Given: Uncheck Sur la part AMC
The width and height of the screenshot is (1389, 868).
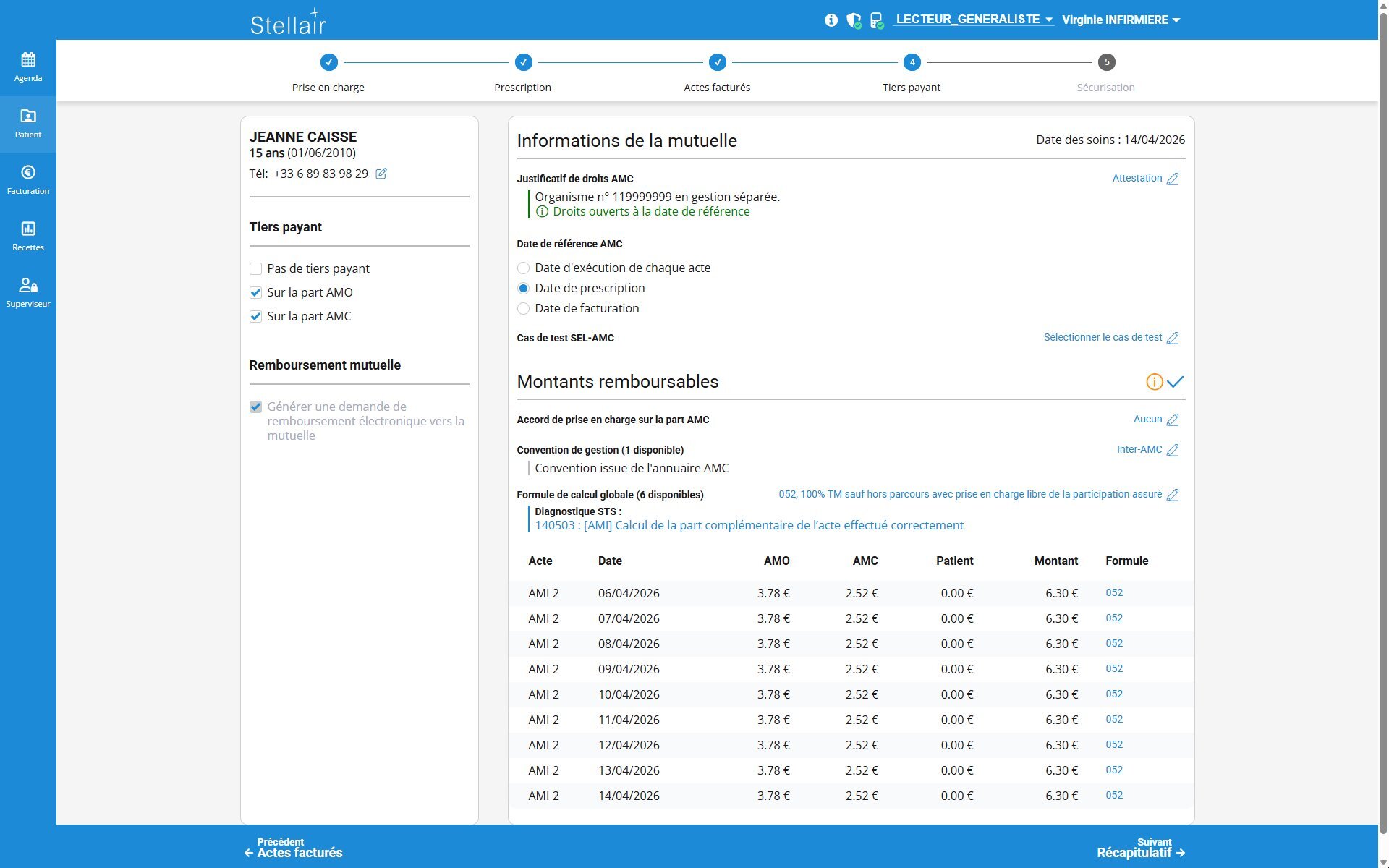Looking at the screenshot, I should point(255,317).
